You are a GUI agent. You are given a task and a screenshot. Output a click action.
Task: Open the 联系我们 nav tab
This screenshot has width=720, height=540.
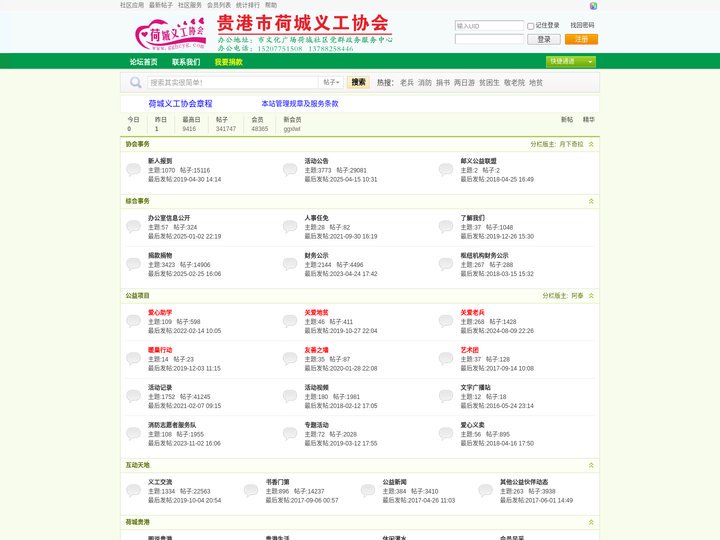coord(186,62)
